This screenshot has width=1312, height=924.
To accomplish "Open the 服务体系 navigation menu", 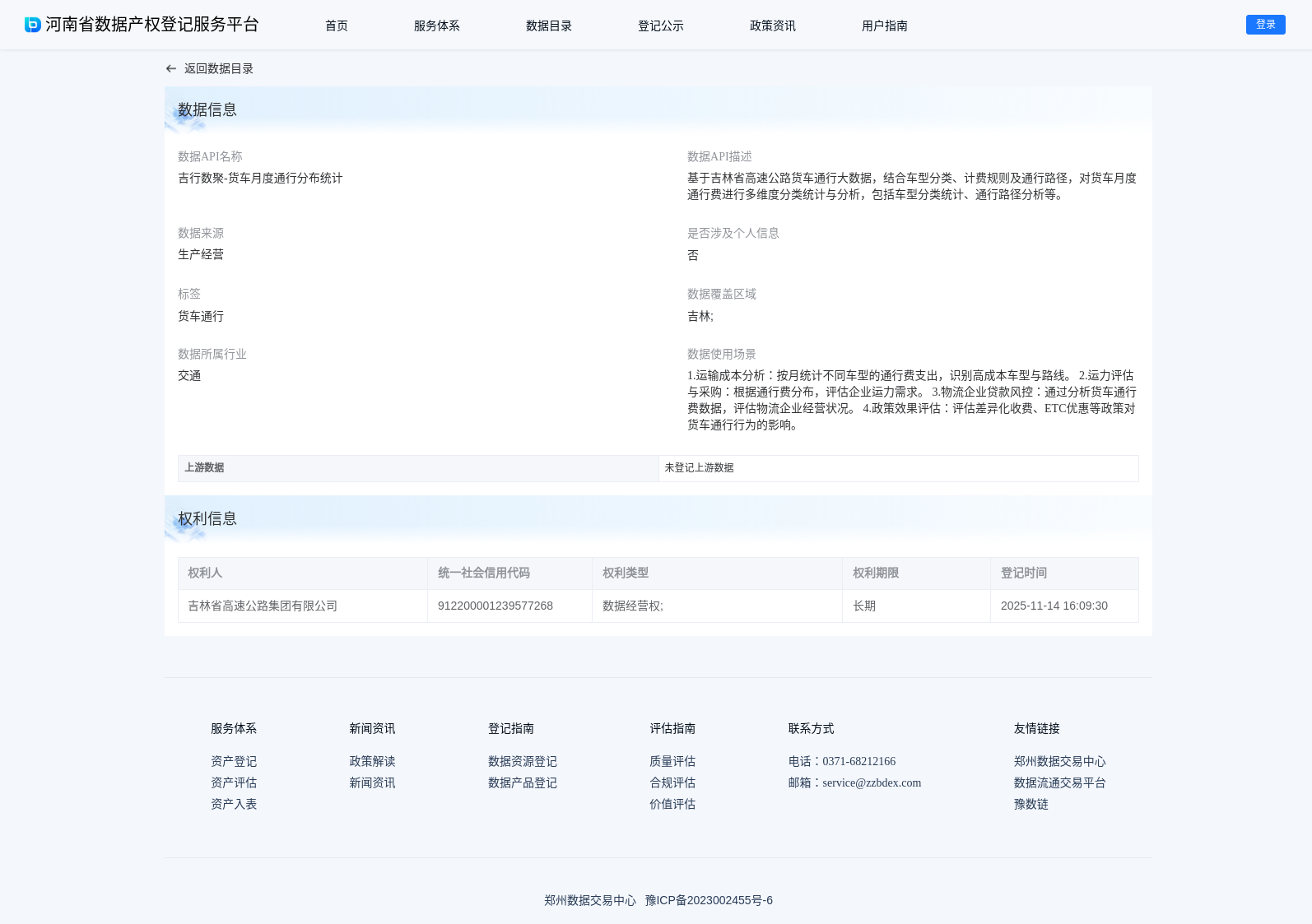I will point(437,26).
